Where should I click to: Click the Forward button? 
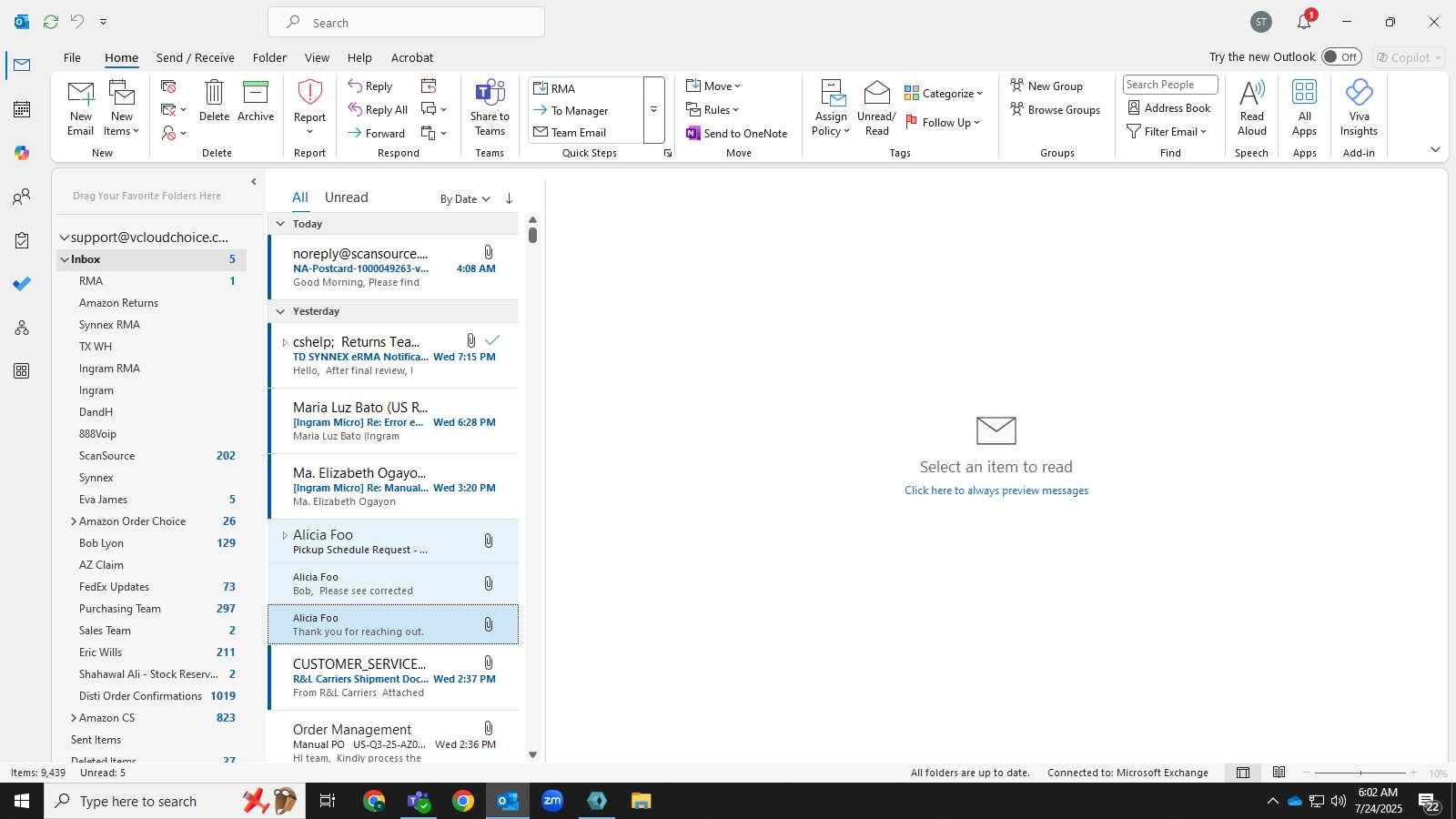376,133
